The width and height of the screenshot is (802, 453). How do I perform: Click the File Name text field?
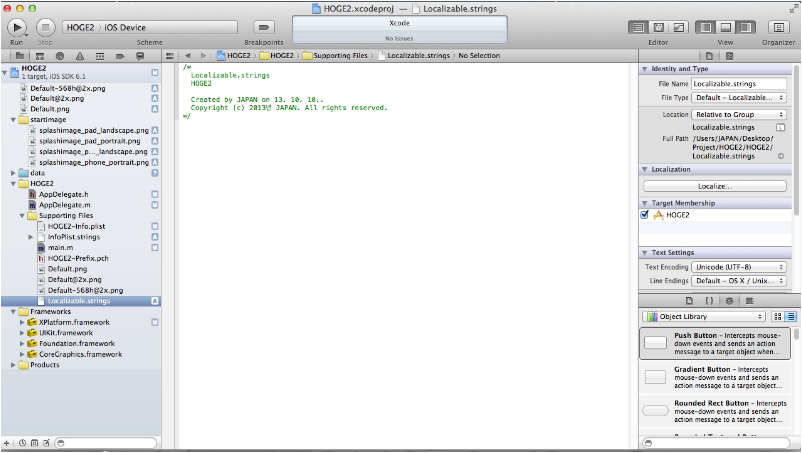739,84
